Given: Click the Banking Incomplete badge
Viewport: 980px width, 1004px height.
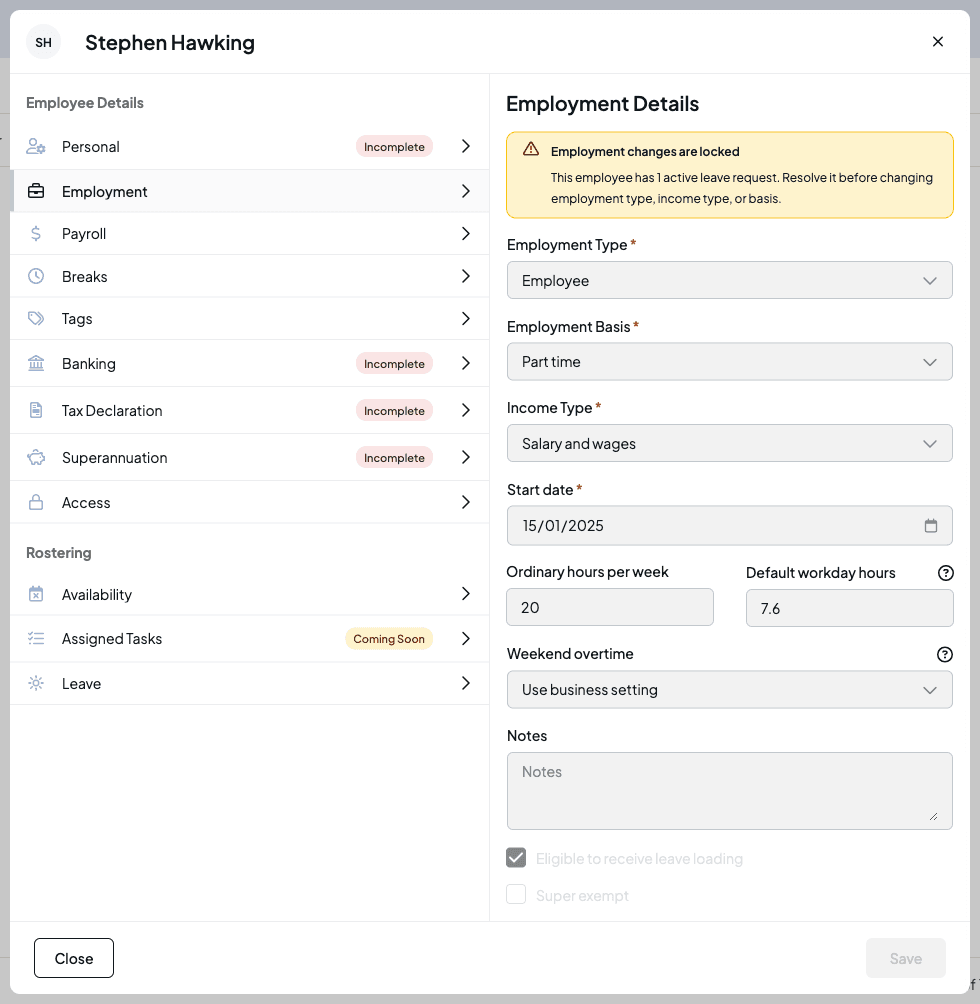Looking at the screenshot, I should coord(394,363).
